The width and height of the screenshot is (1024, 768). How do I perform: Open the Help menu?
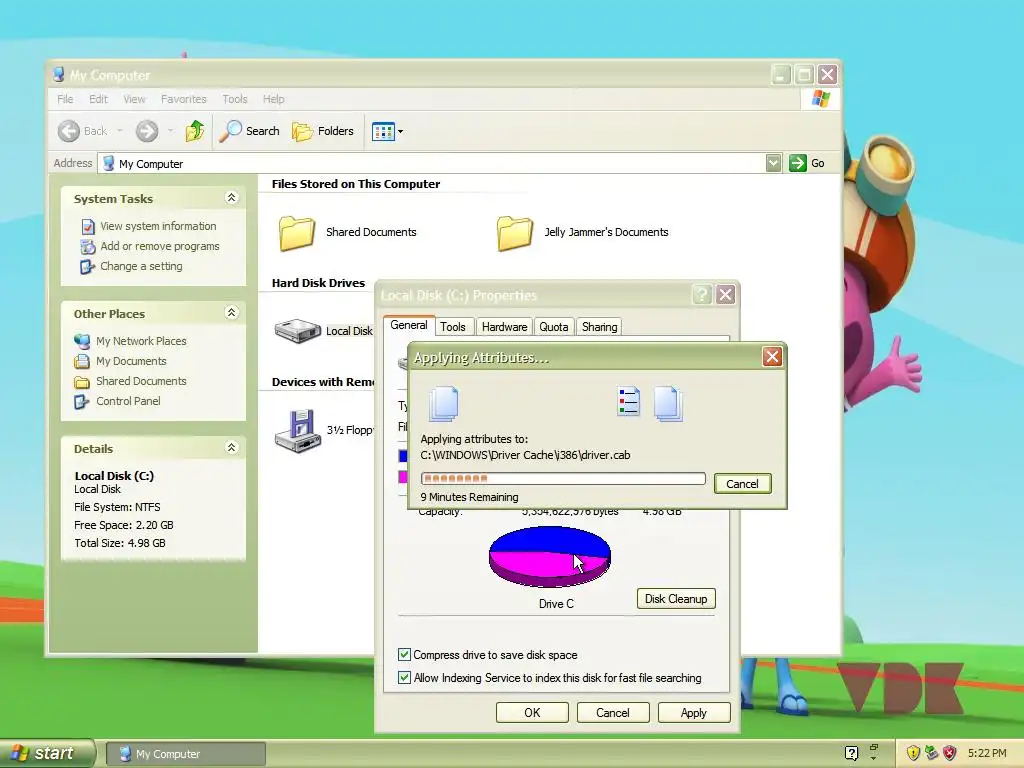[274, 99]
